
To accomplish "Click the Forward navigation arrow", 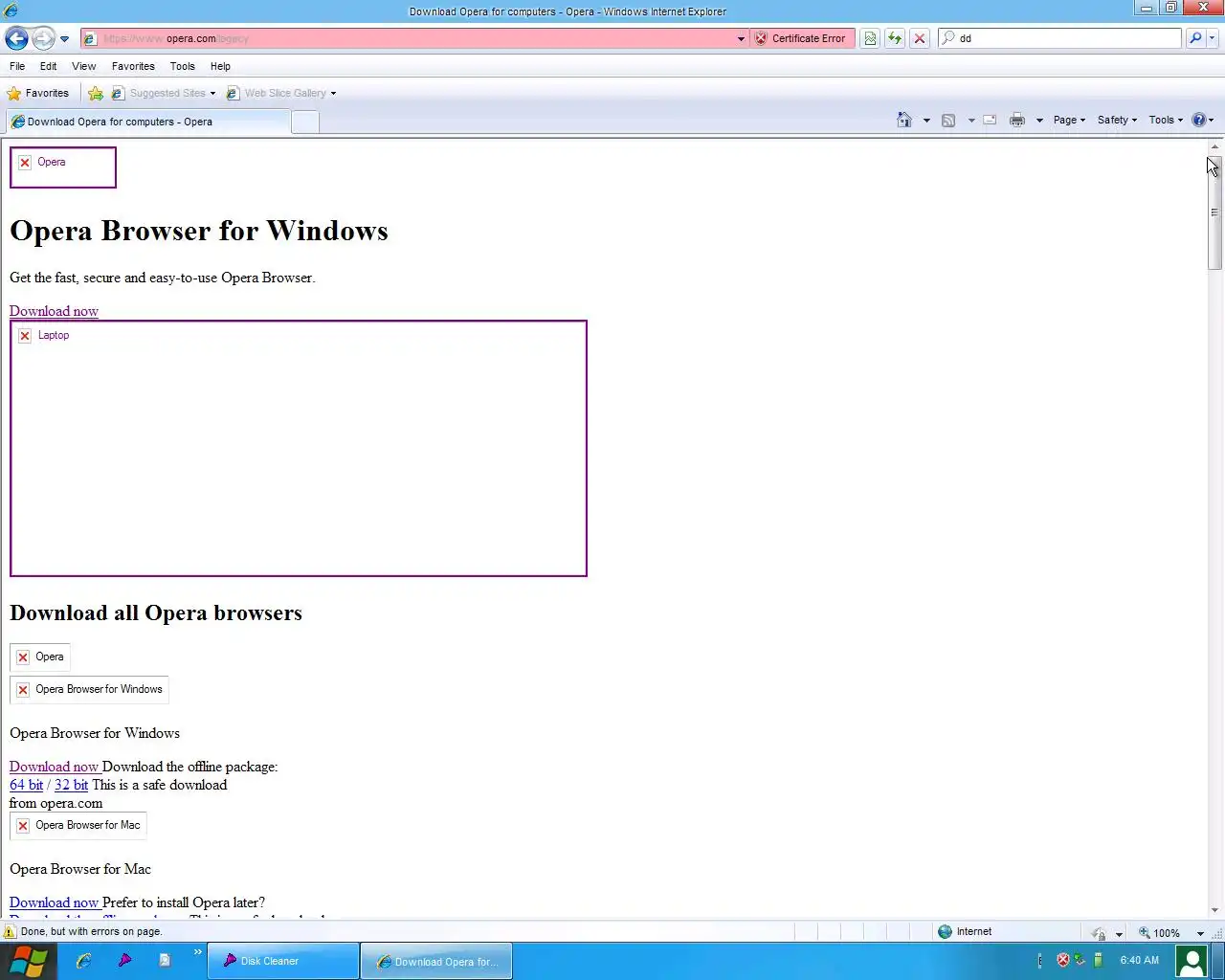I will coord(43,38).
